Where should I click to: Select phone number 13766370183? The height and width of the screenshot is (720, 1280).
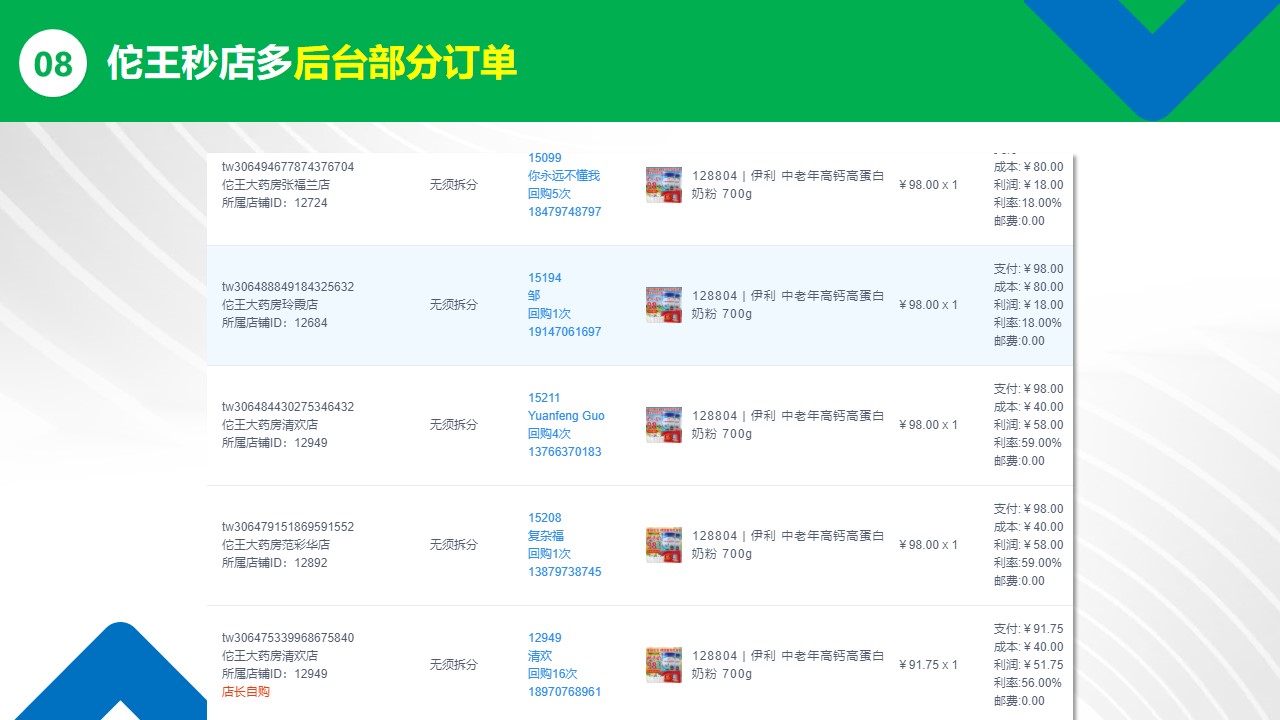coord(565,452)
